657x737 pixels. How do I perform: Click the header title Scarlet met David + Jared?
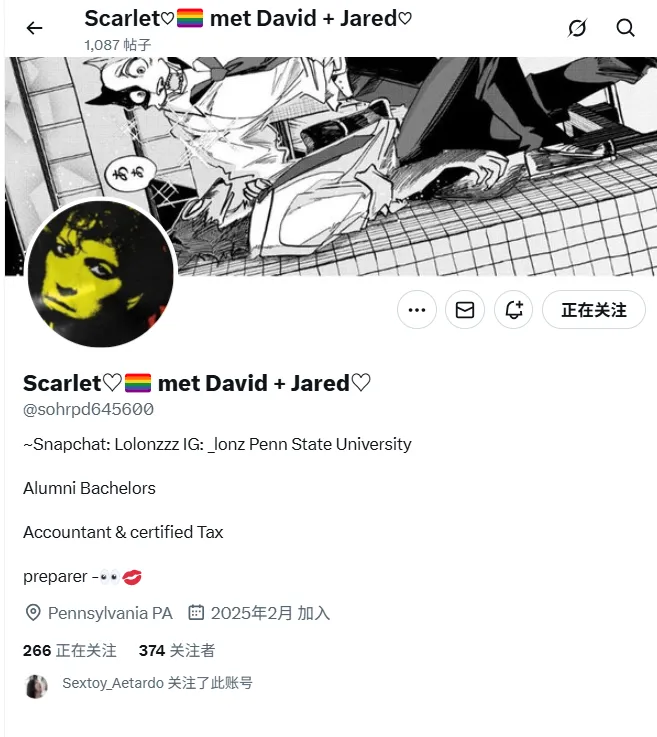pos(248,19)
